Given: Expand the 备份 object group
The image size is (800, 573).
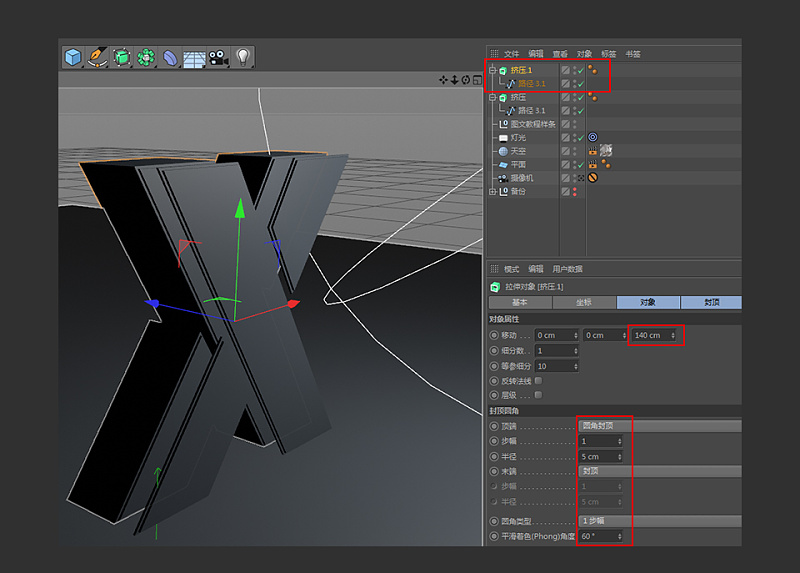Looking at the screenshot, I should [x=492, y=191].
